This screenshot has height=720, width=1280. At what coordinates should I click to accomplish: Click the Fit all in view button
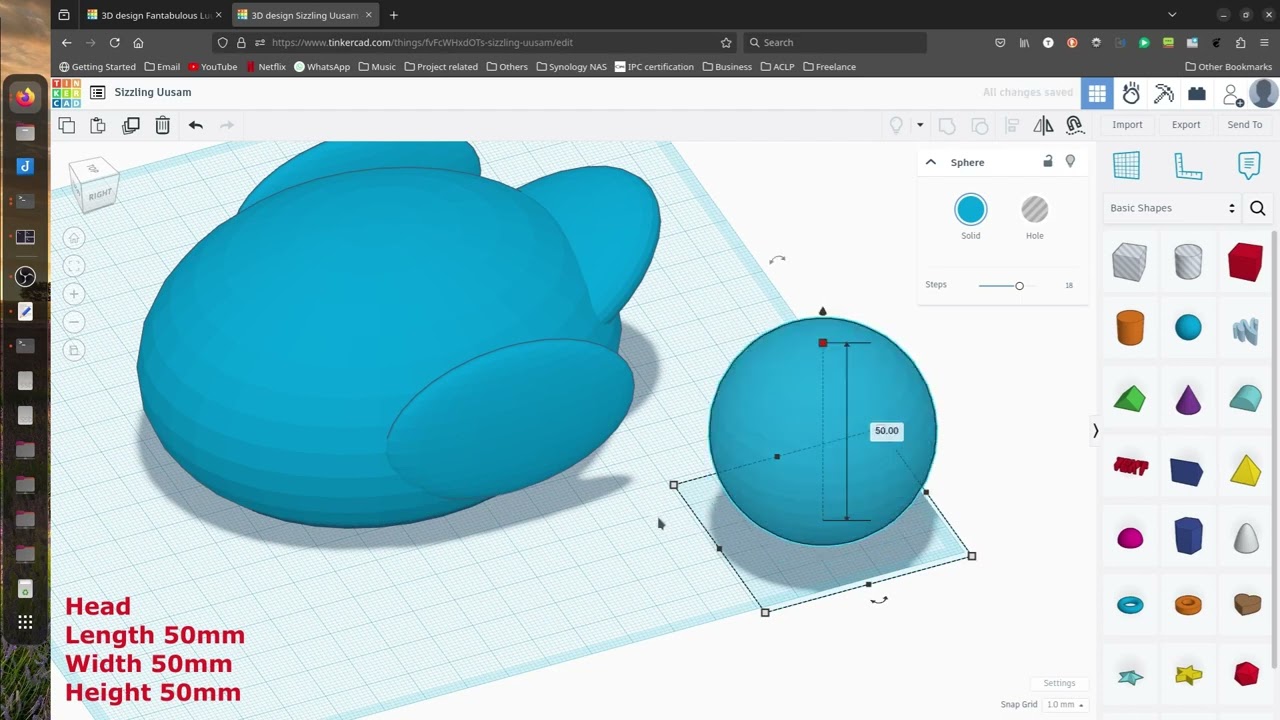tap(74, 266)
